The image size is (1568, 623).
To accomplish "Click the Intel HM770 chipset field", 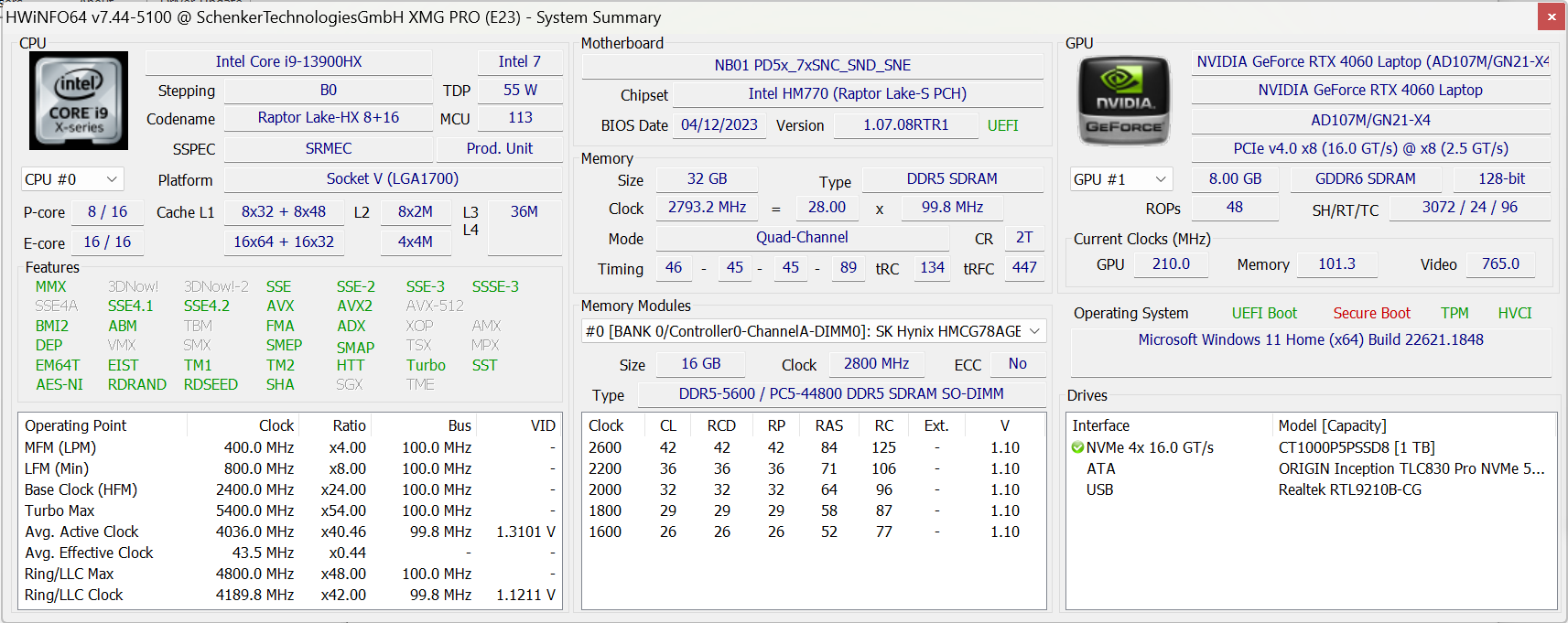I will 857,94.
